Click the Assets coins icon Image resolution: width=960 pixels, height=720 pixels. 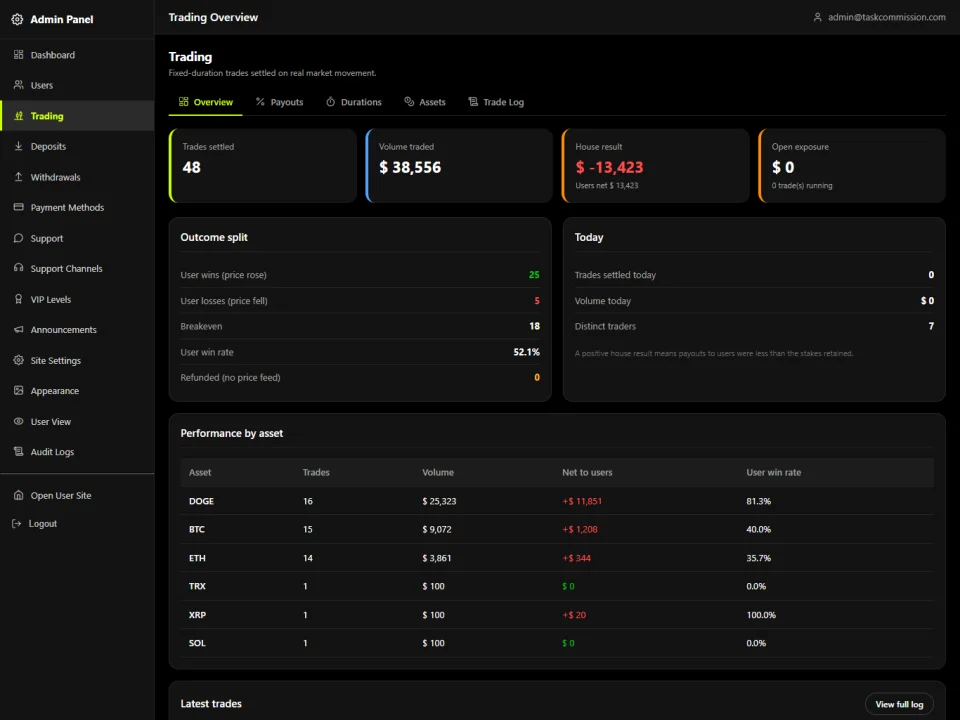tap(409, 102)
